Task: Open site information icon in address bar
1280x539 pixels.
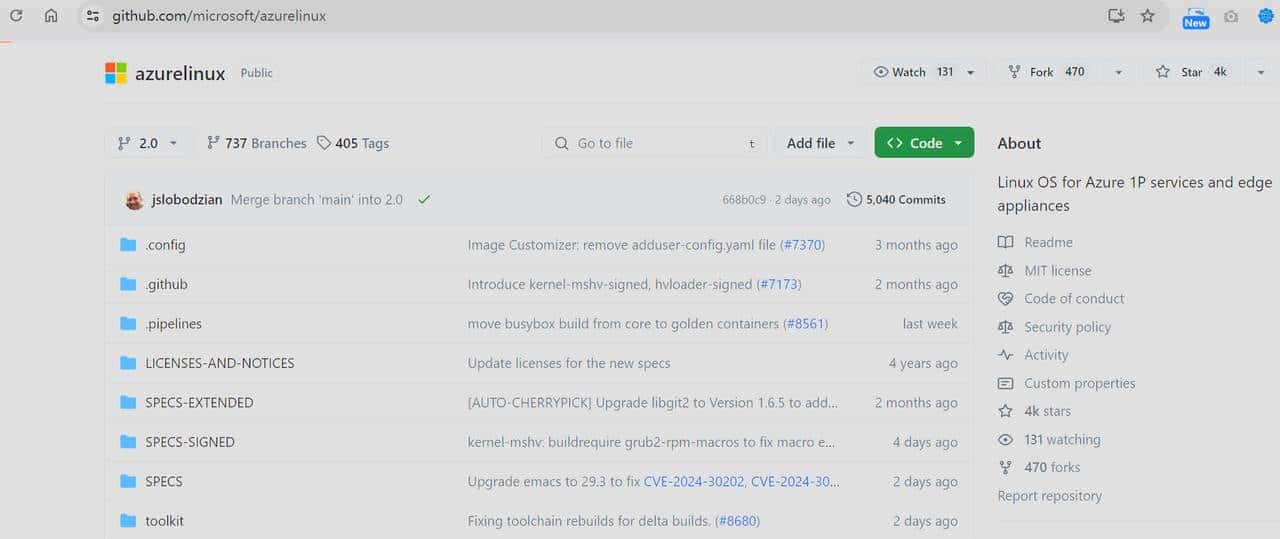Action: pos(93,16)
